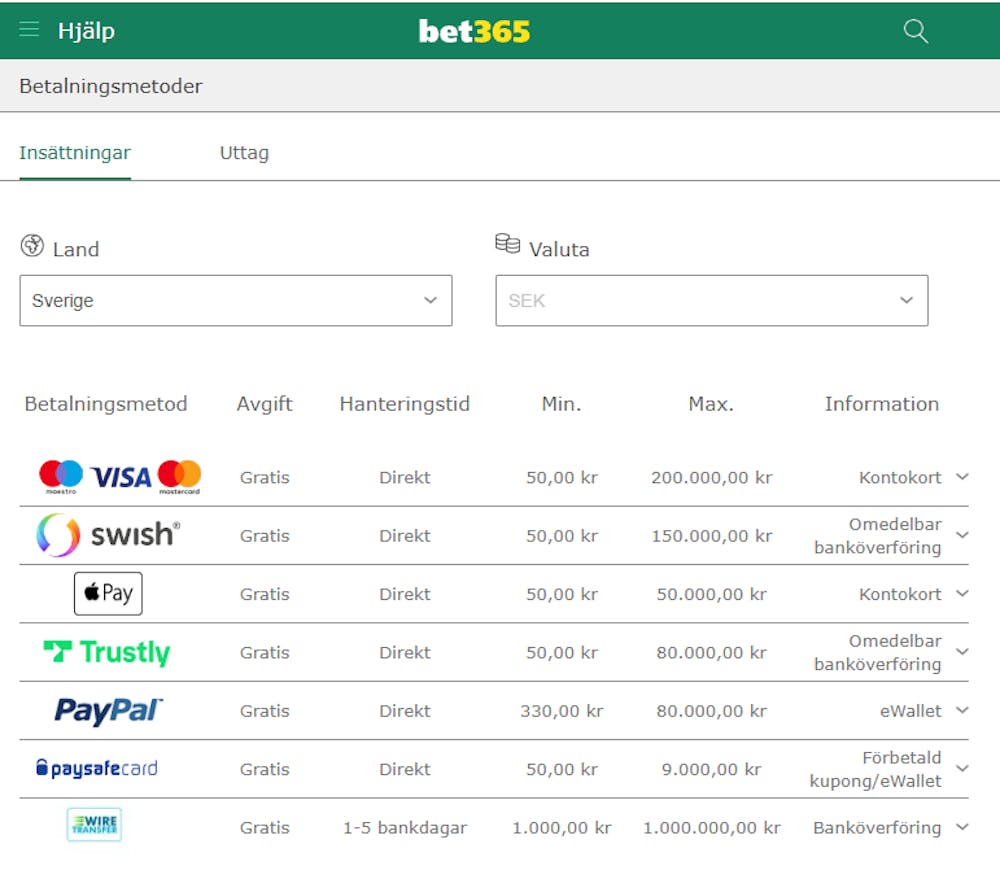This screenshot has height=892, width=1000.
Task: Select the Apple Pay logo
Action: [108, 594]
